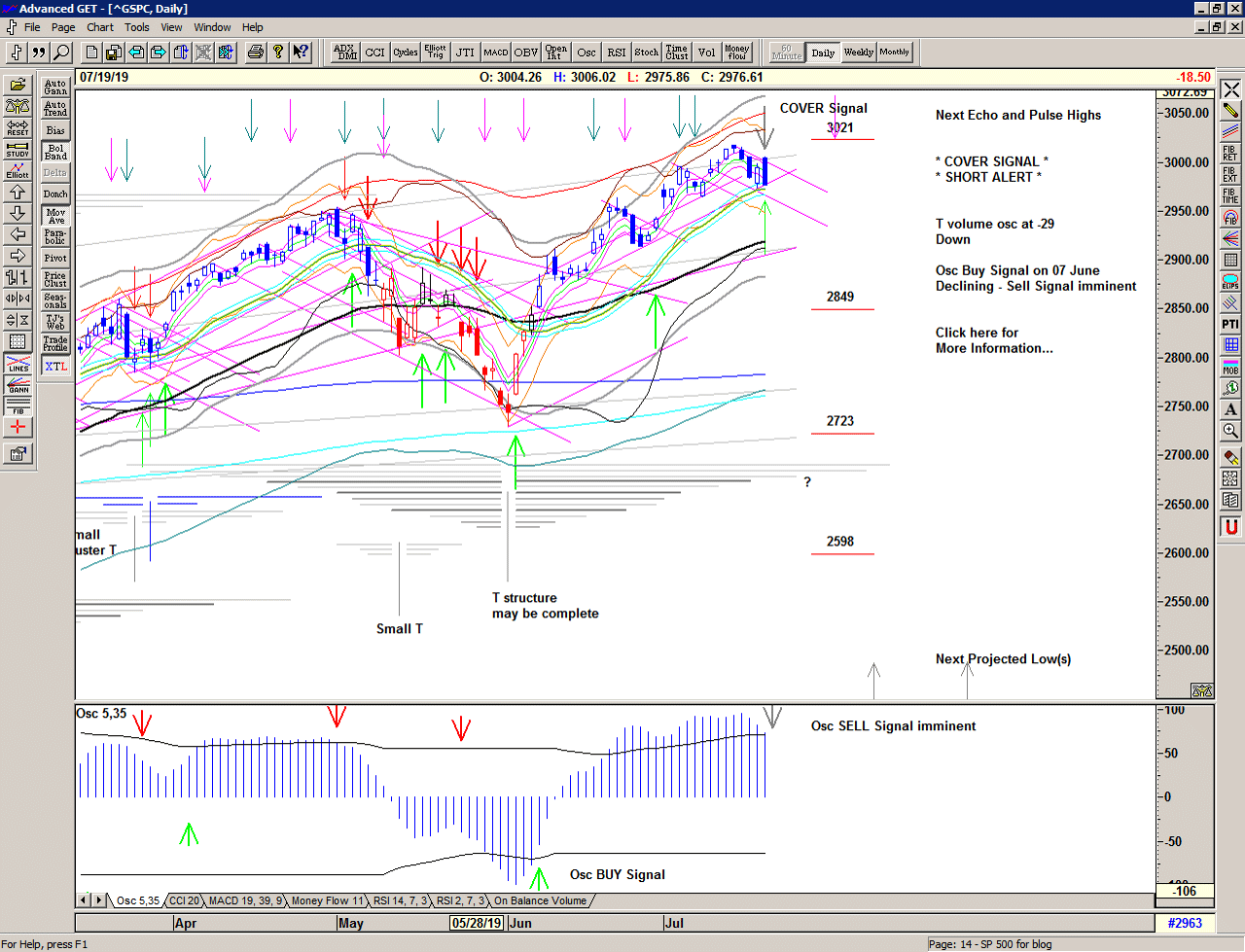
Task: Activate the text annotation A tool
Action: pyautogui.click(x=1230, y=409)
